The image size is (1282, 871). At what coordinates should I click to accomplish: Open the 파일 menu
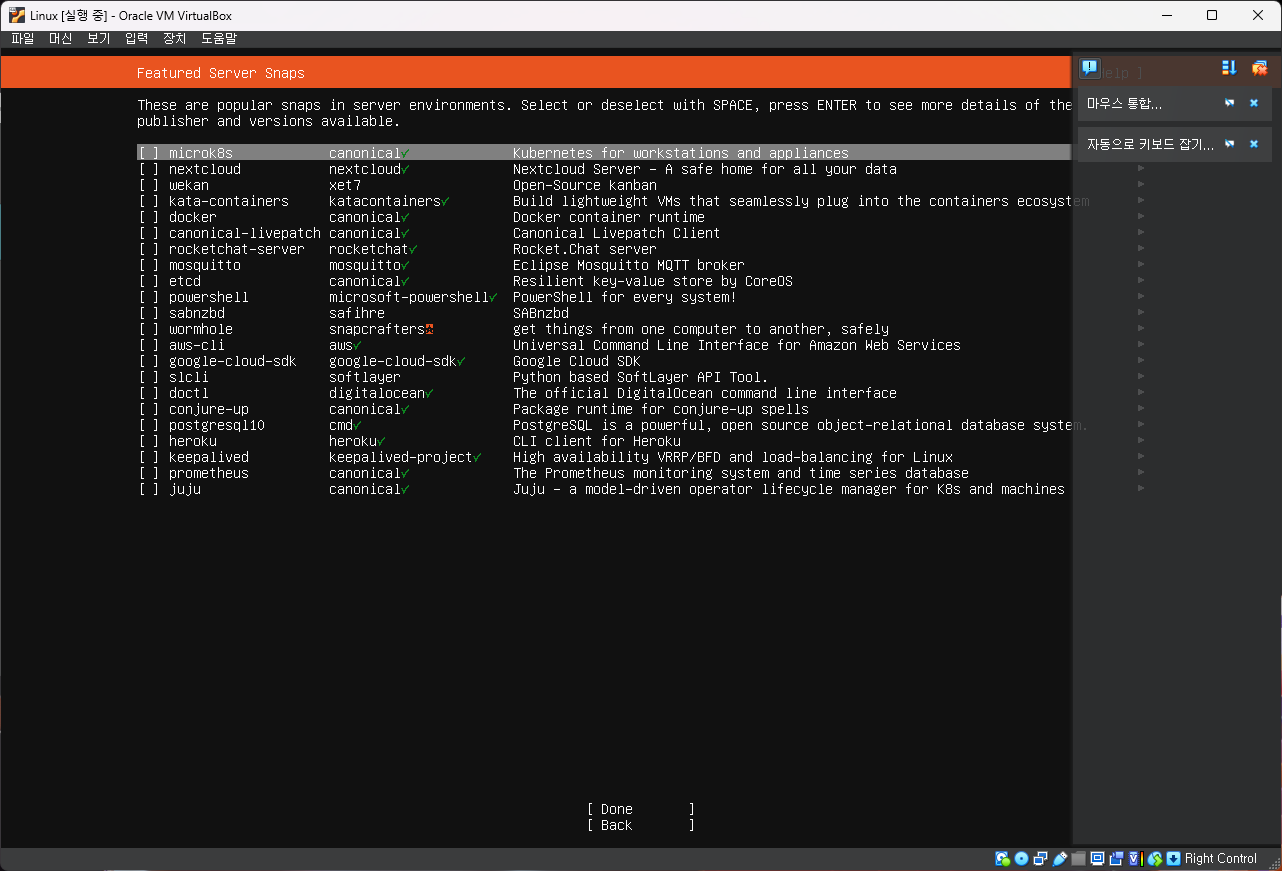[x=22, y=38]
